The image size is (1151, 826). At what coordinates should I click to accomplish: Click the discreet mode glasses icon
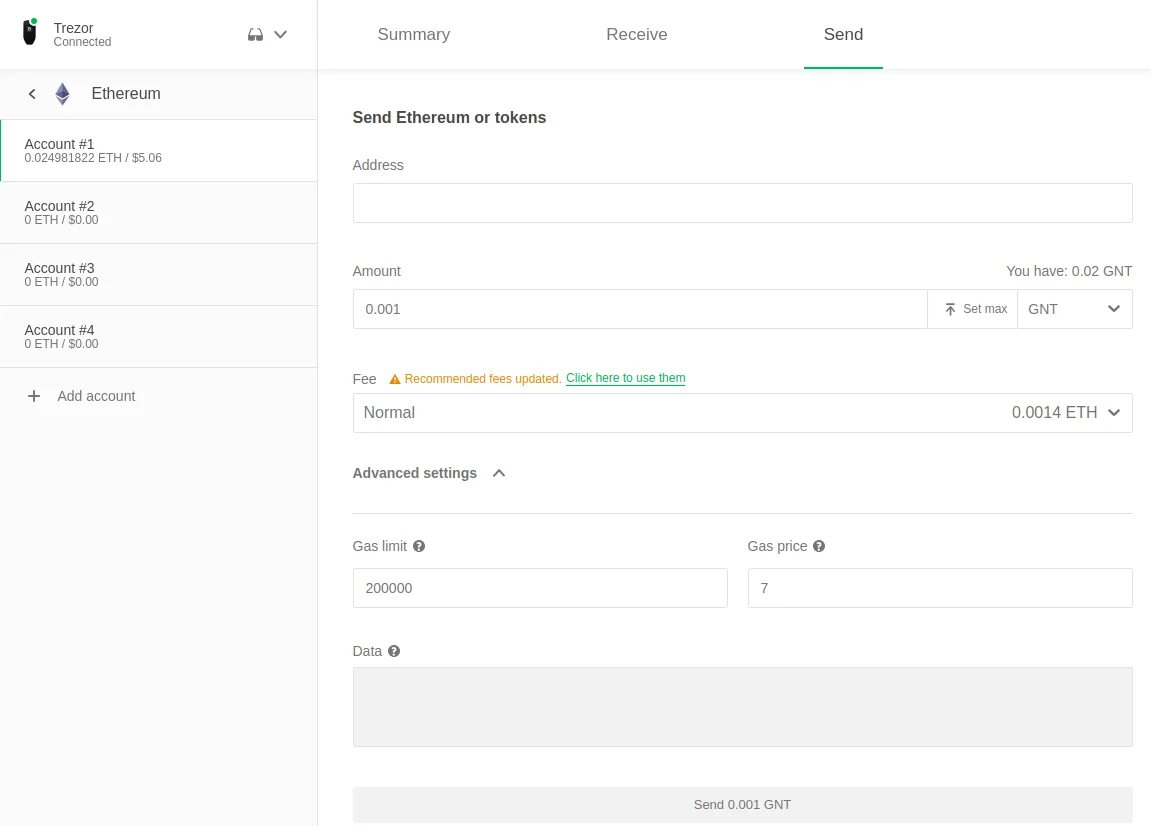coord(256,34)
